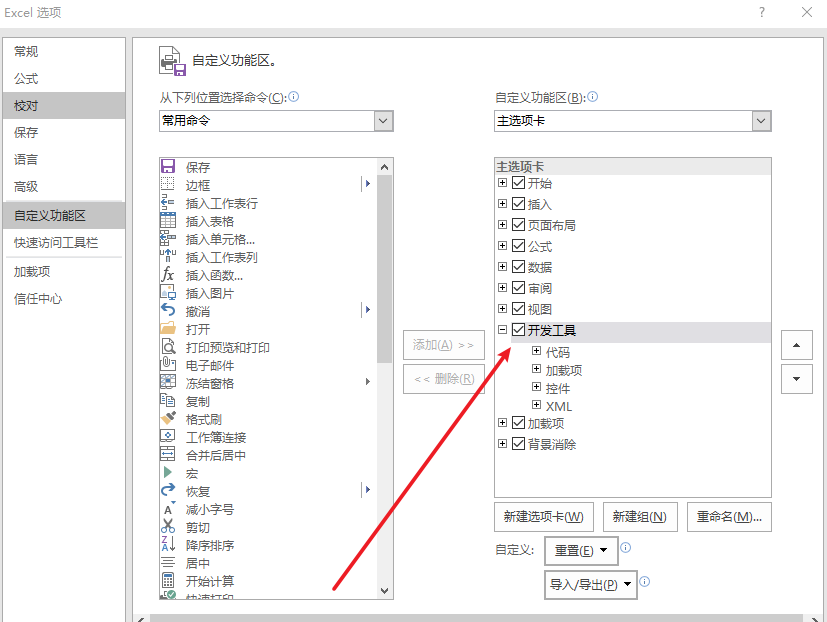Toggle the 页面布局 tab checkbox
This screenshot has width=827, height=622.
(518, 225)
